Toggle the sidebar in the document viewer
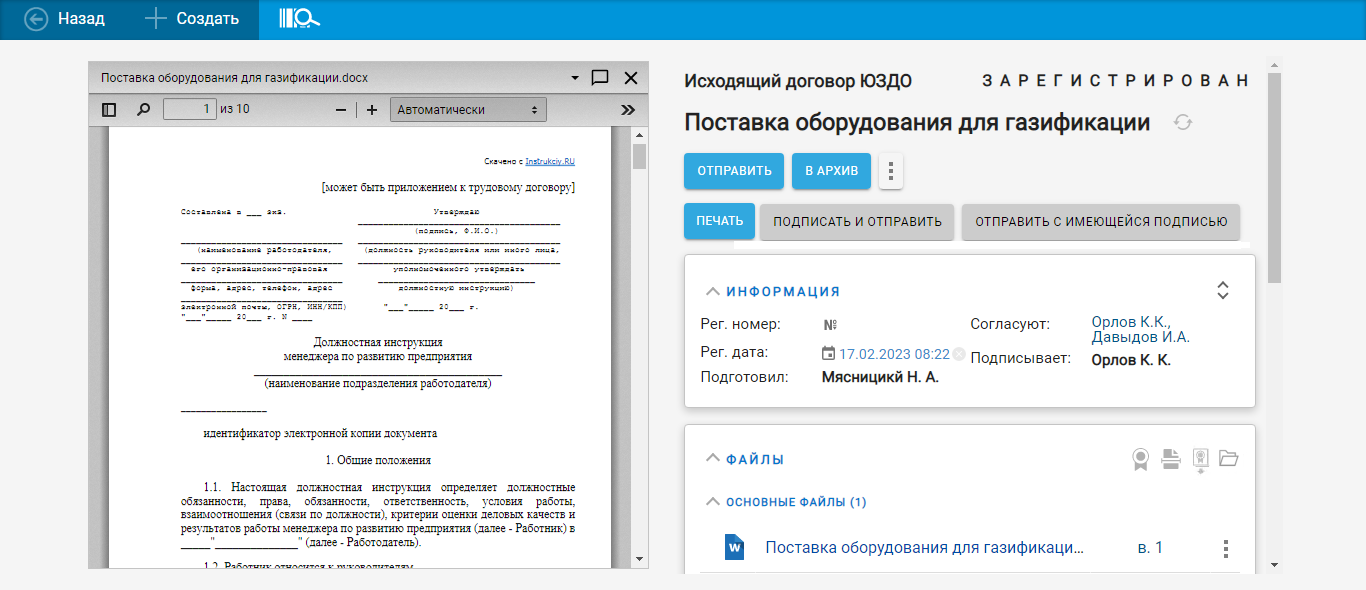The width and height of the screenshot is (1366, 590). coord(110,110)
